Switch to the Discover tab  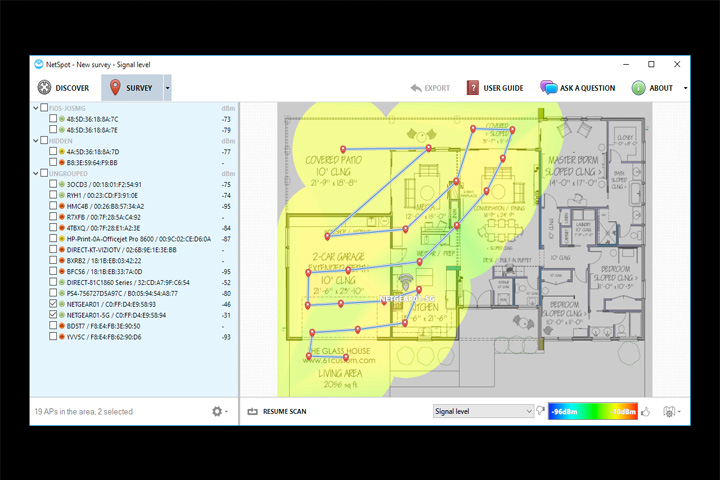pos(63,88)
